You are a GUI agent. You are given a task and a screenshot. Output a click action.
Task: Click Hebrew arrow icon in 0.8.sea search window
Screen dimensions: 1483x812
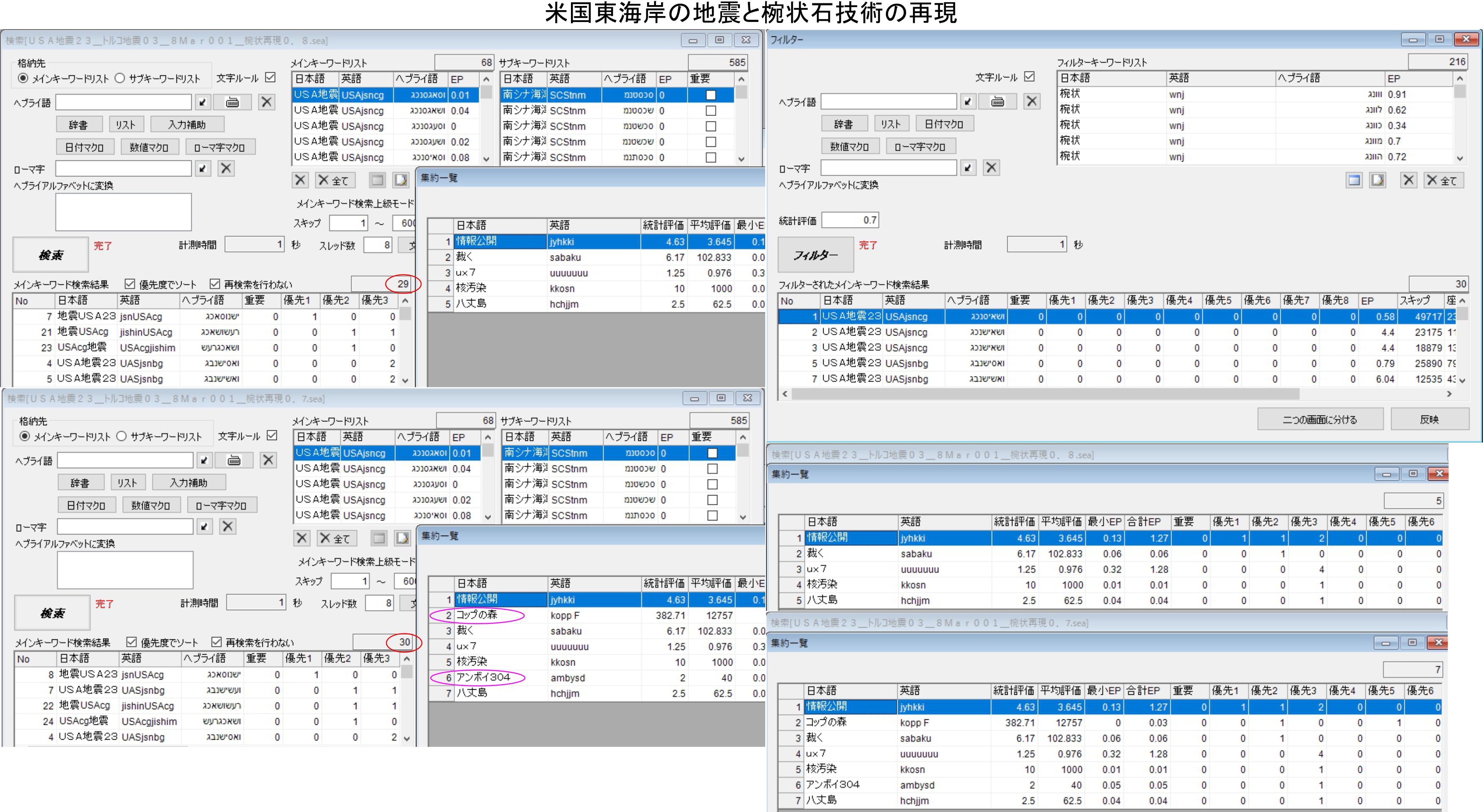coord(203,102)
